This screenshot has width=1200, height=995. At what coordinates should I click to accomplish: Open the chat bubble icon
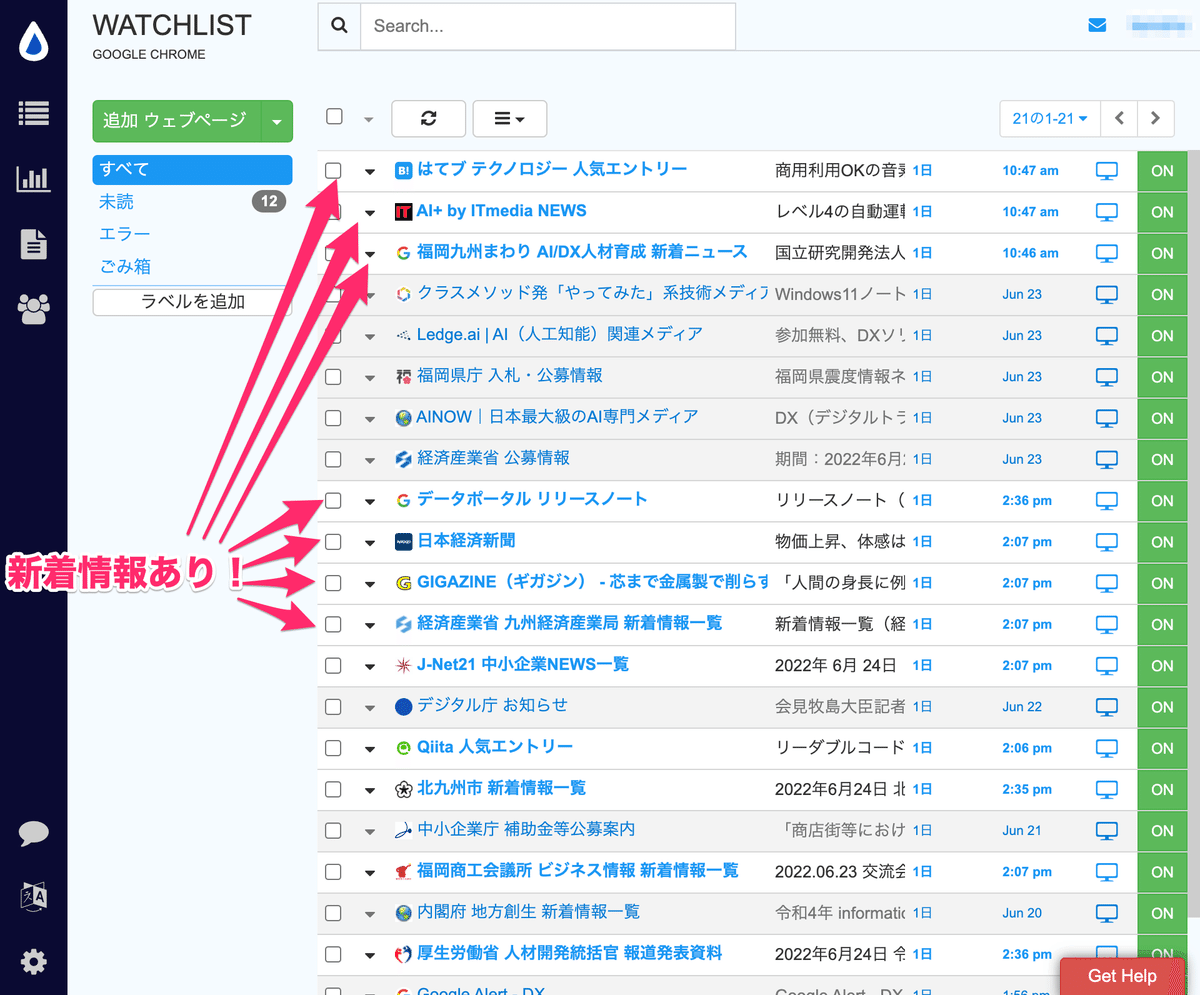coord(33,833)
